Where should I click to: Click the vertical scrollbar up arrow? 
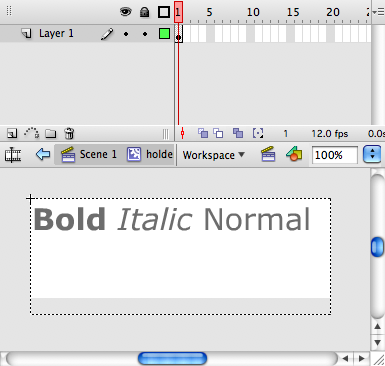click(377, 327)
